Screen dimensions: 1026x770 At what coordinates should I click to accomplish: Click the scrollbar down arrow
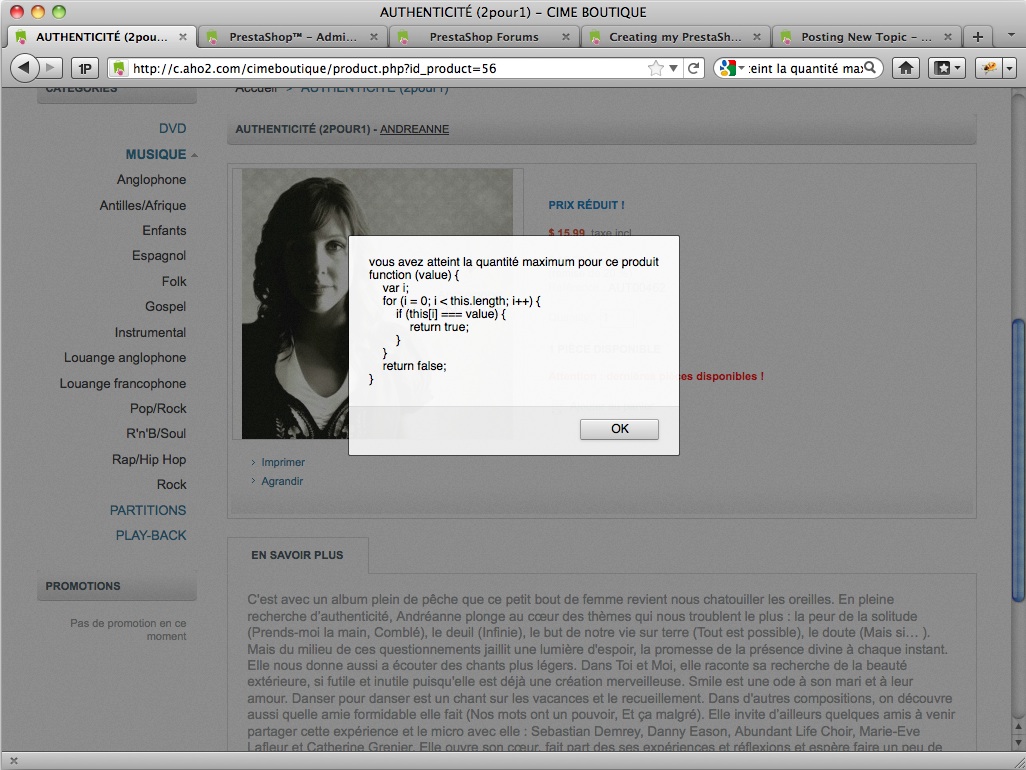click(x=1017, y=743)
